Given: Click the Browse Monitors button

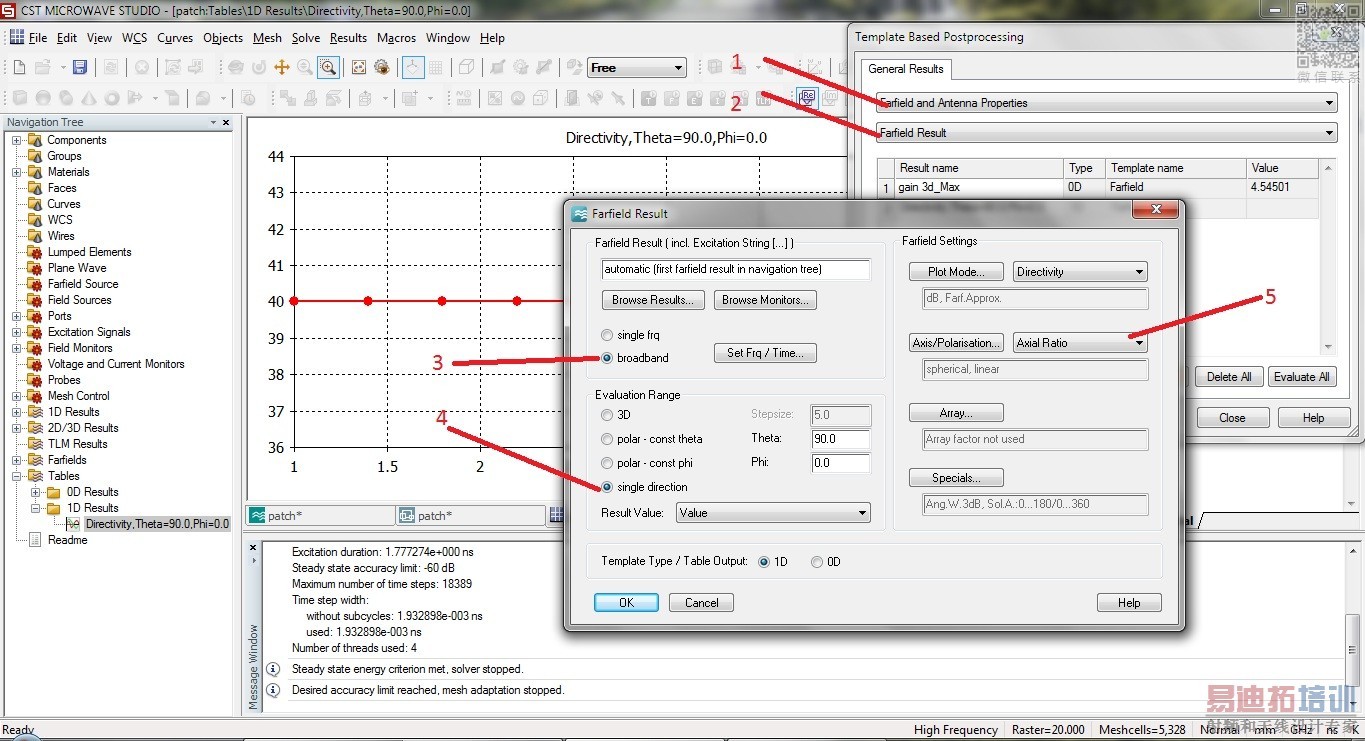Looking at the screenshot, I should click(766, 300).
